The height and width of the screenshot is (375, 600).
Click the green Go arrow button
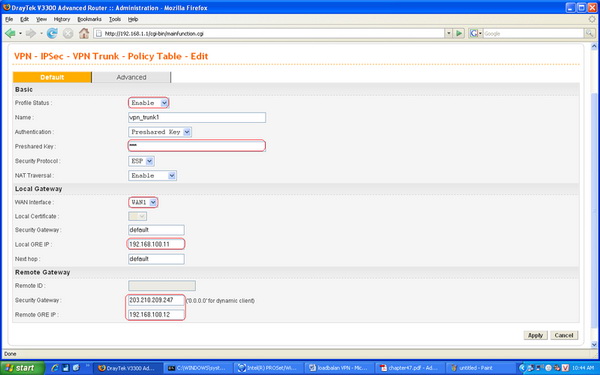tap(459, 34)
